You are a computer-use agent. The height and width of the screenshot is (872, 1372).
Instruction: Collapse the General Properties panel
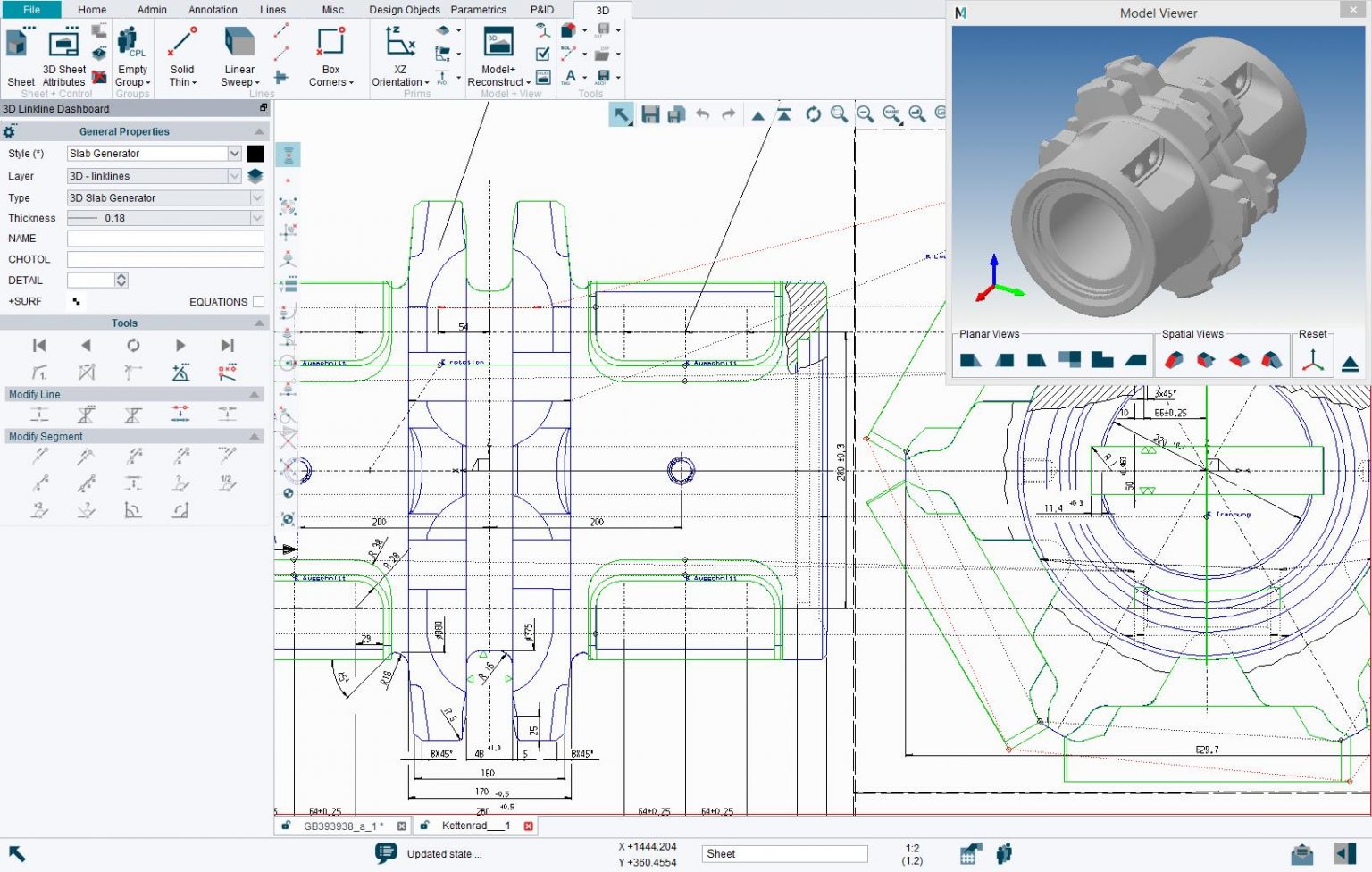(256, 130)
